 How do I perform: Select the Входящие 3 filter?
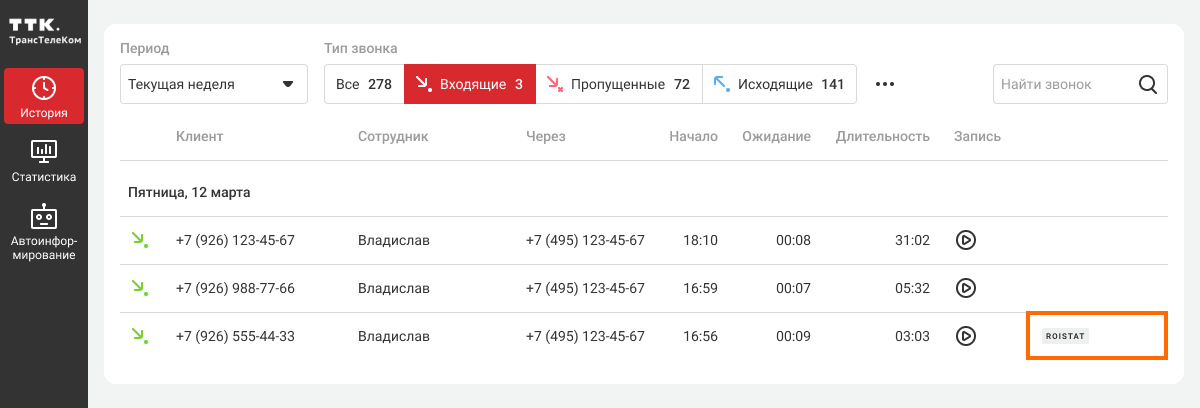469,85
